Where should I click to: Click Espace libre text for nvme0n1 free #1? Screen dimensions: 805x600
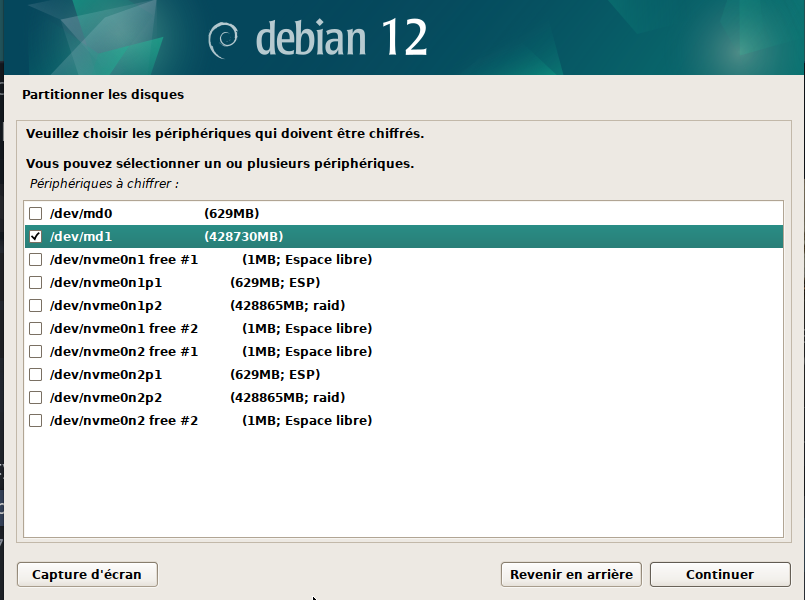pyautogui.click(x=326, y=260)
